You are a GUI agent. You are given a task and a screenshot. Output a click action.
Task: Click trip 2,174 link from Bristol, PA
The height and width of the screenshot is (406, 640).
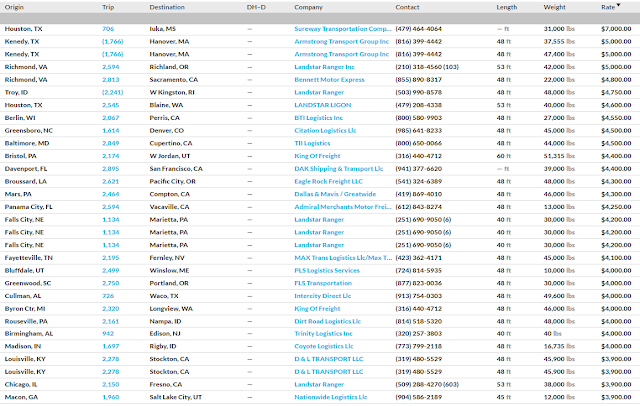(111, 156)
